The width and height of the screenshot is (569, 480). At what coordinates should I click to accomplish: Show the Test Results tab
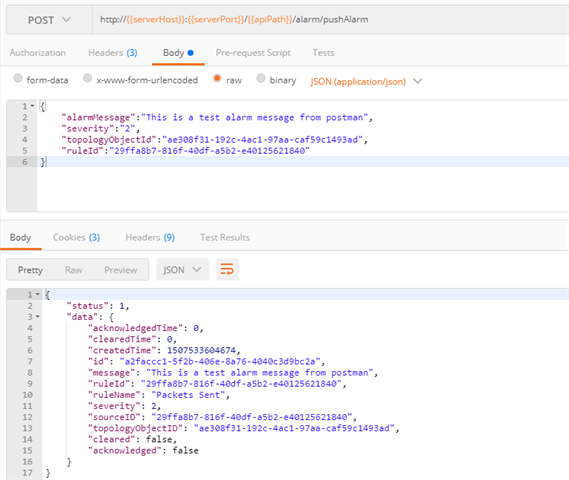pos(225,238)
